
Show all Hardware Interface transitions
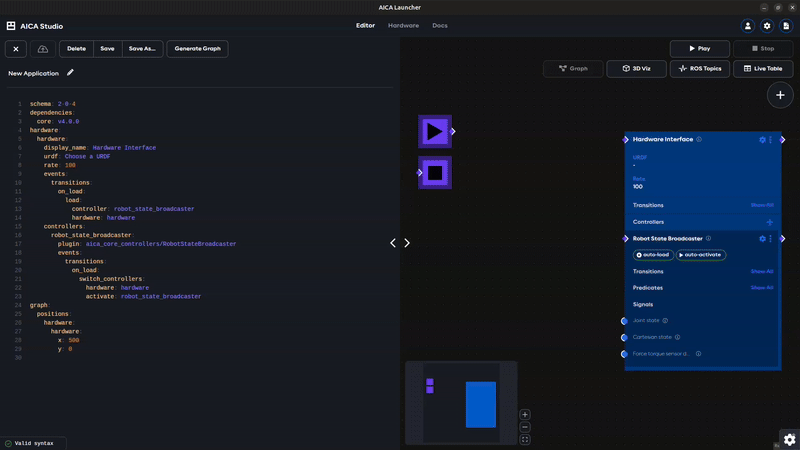[762, 205]
